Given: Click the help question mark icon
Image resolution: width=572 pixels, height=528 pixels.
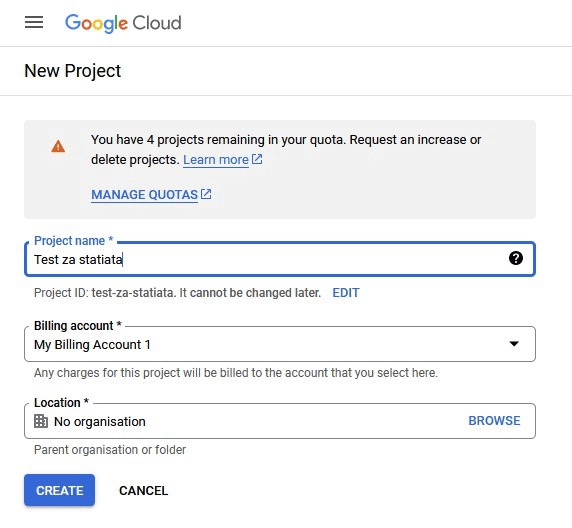Looking at the screenshot, I should coord(515,258).
